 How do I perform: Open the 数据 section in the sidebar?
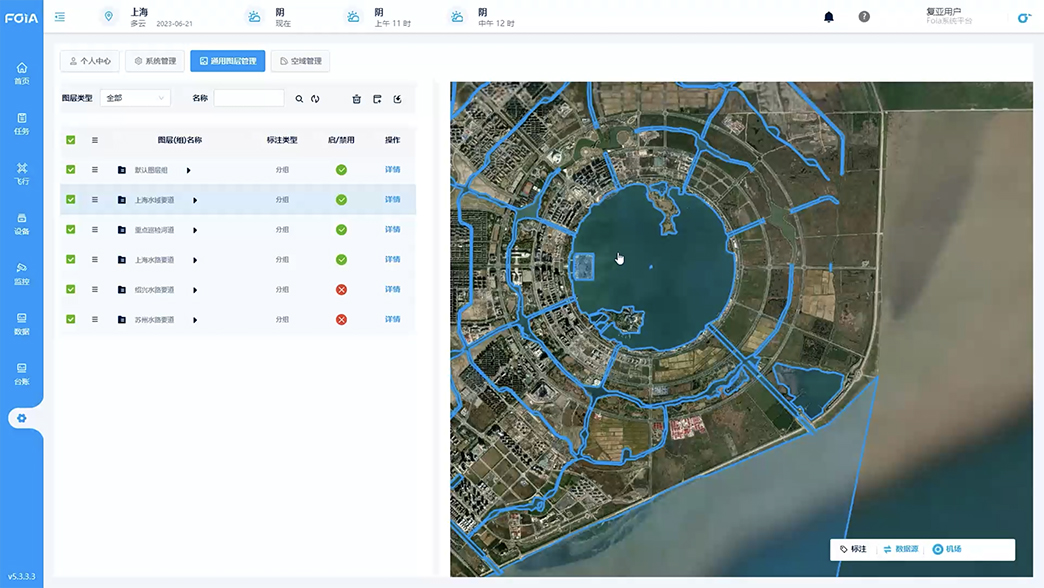tap(23, 323)
